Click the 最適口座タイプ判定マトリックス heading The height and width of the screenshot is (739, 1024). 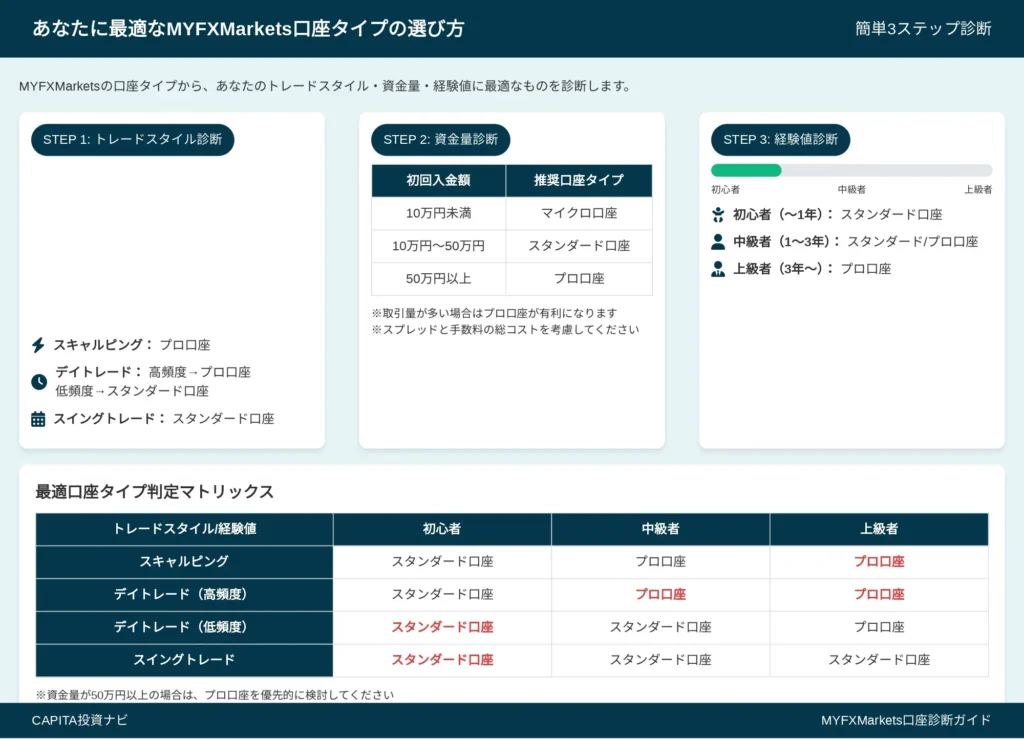click(x=155, y=492)
